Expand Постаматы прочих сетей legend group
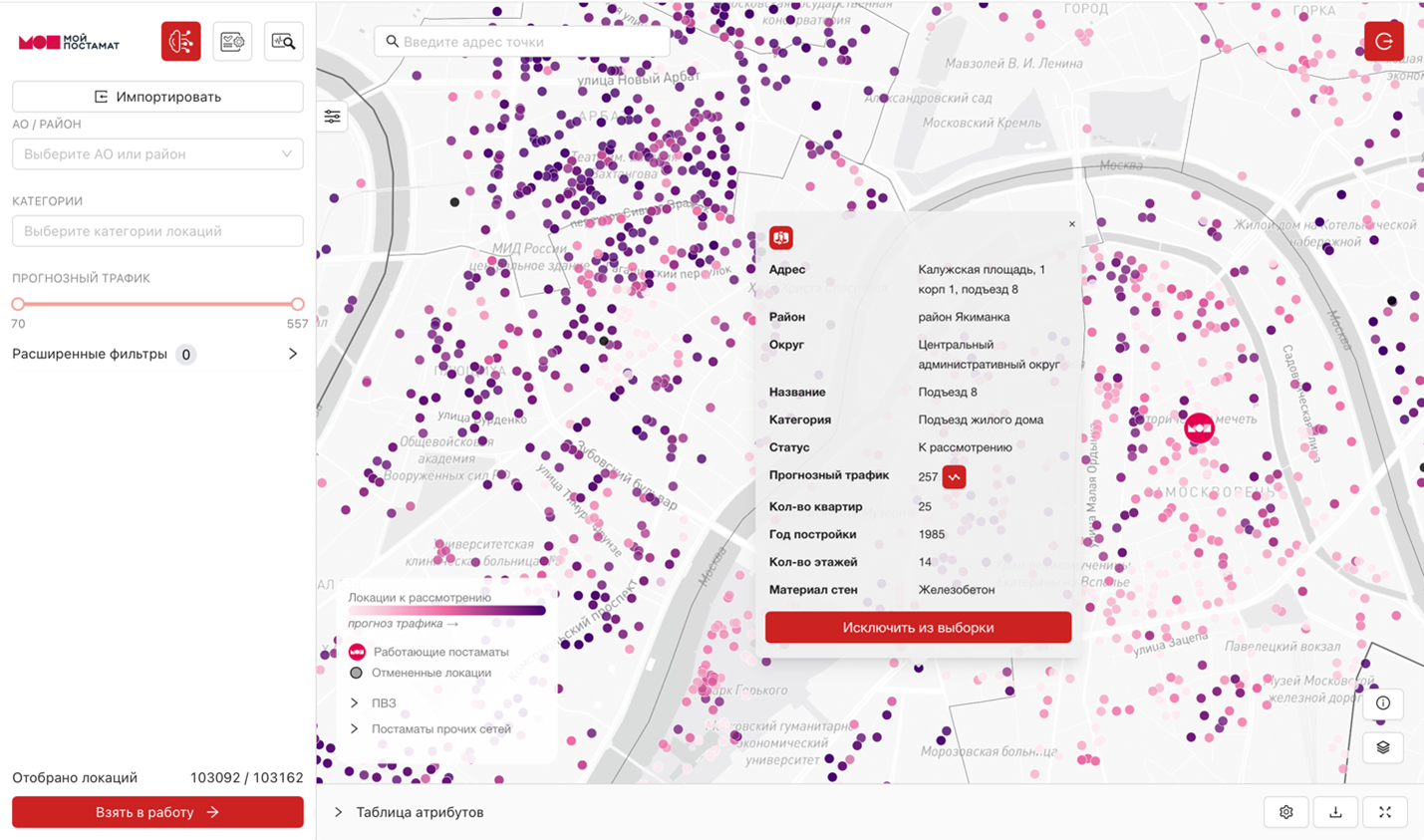1424x840 pixels. click(355, 729)
